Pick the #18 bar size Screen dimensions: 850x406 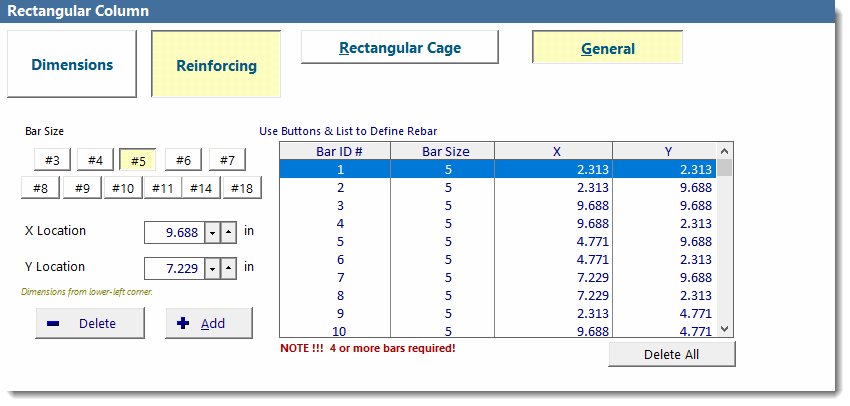coord(241,188)
